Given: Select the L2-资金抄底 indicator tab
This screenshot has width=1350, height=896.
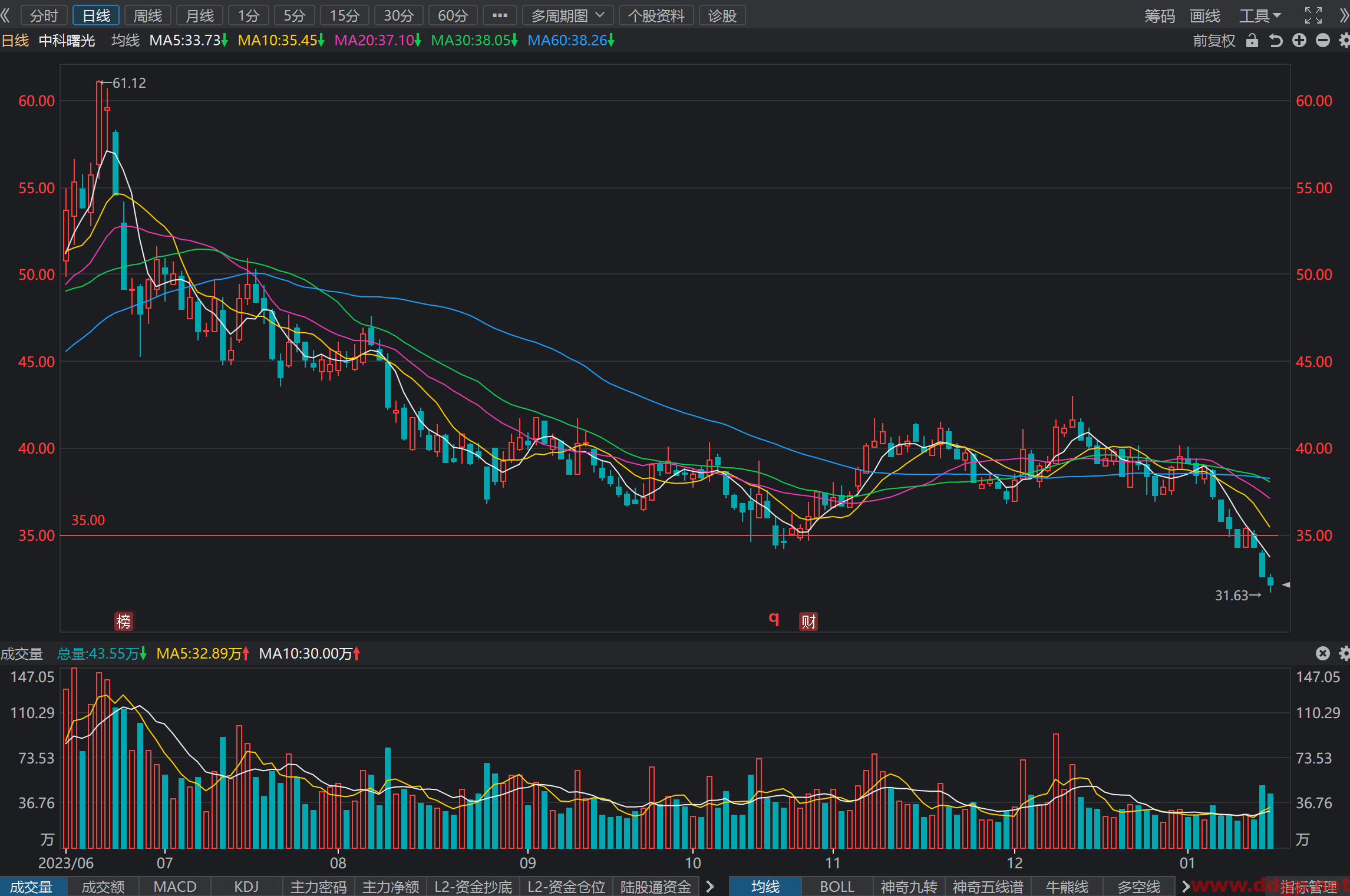Looking at the screenshot, I should pos(473,887).
